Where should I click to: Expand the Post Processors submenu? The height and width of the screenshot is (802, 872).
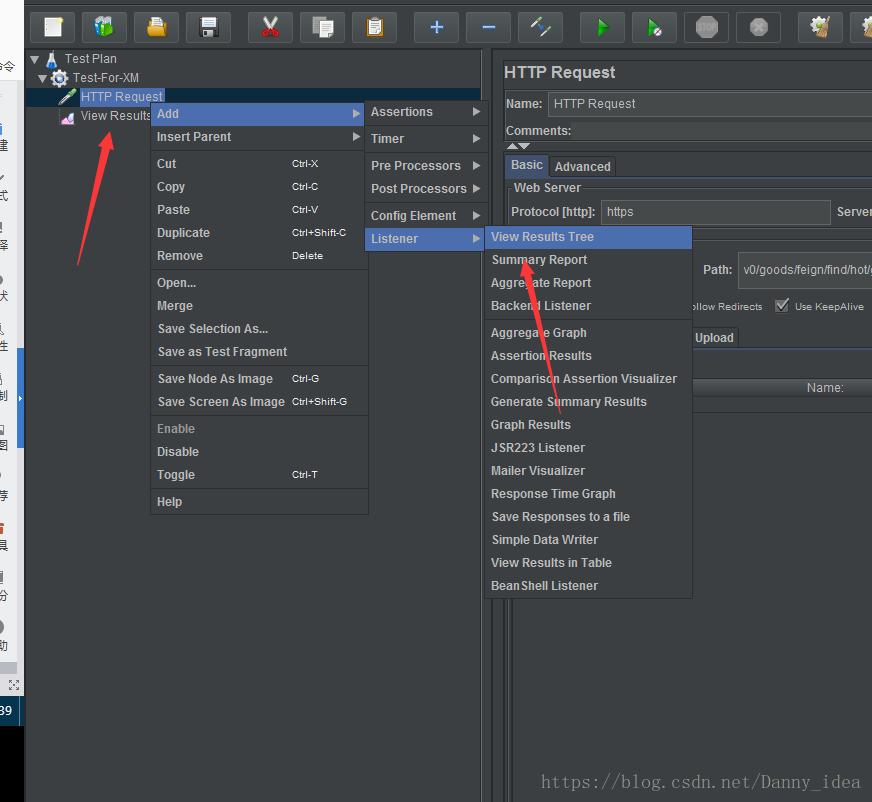tap(426, 189)
